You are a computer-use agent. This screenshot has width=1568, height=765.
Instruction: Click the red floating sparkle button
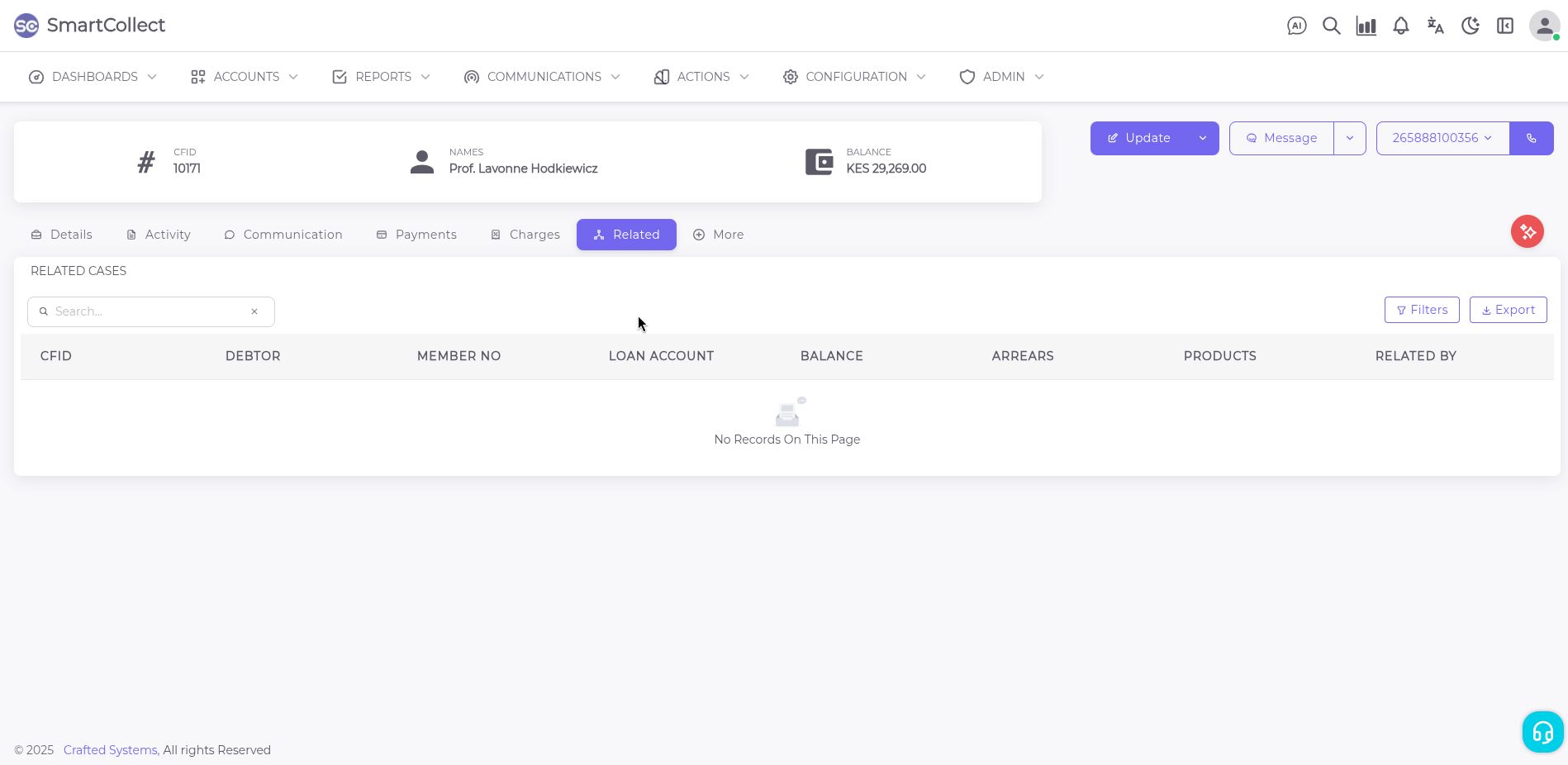click(x=1527, y=231)
